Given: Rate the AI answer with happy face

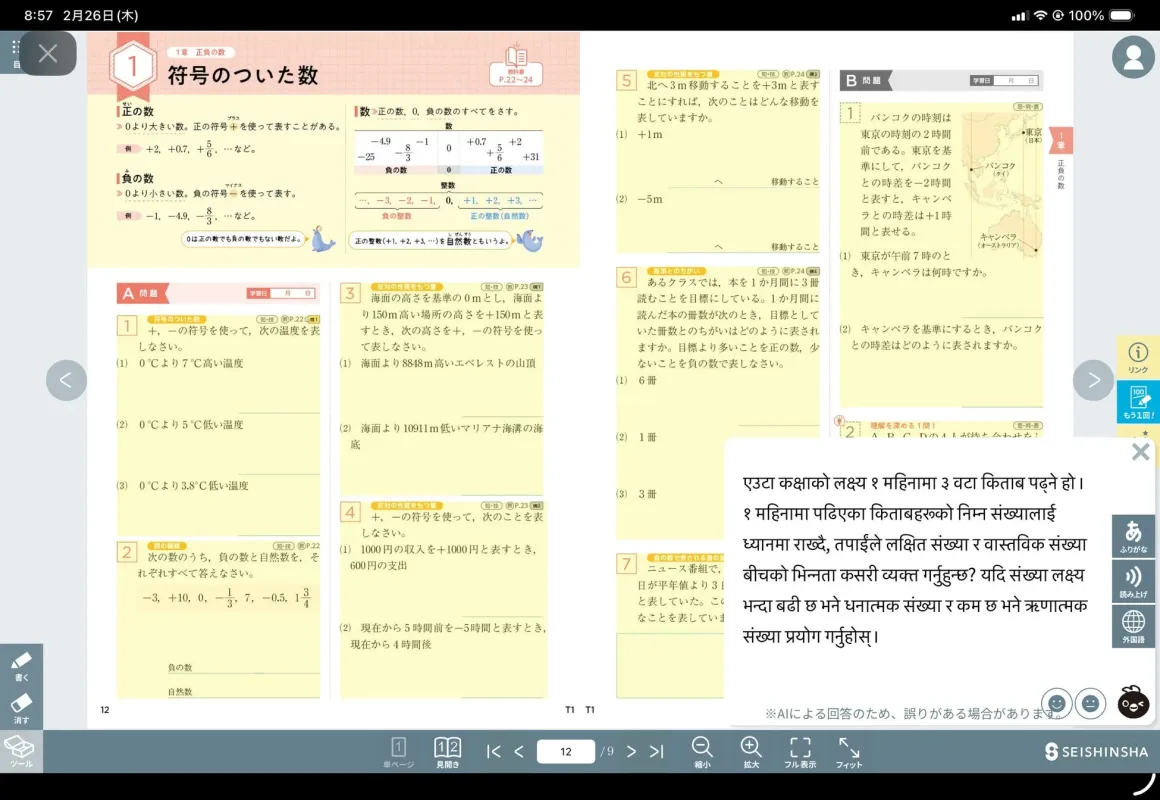Looking at the screenshot, I should tap(1056, 702).
